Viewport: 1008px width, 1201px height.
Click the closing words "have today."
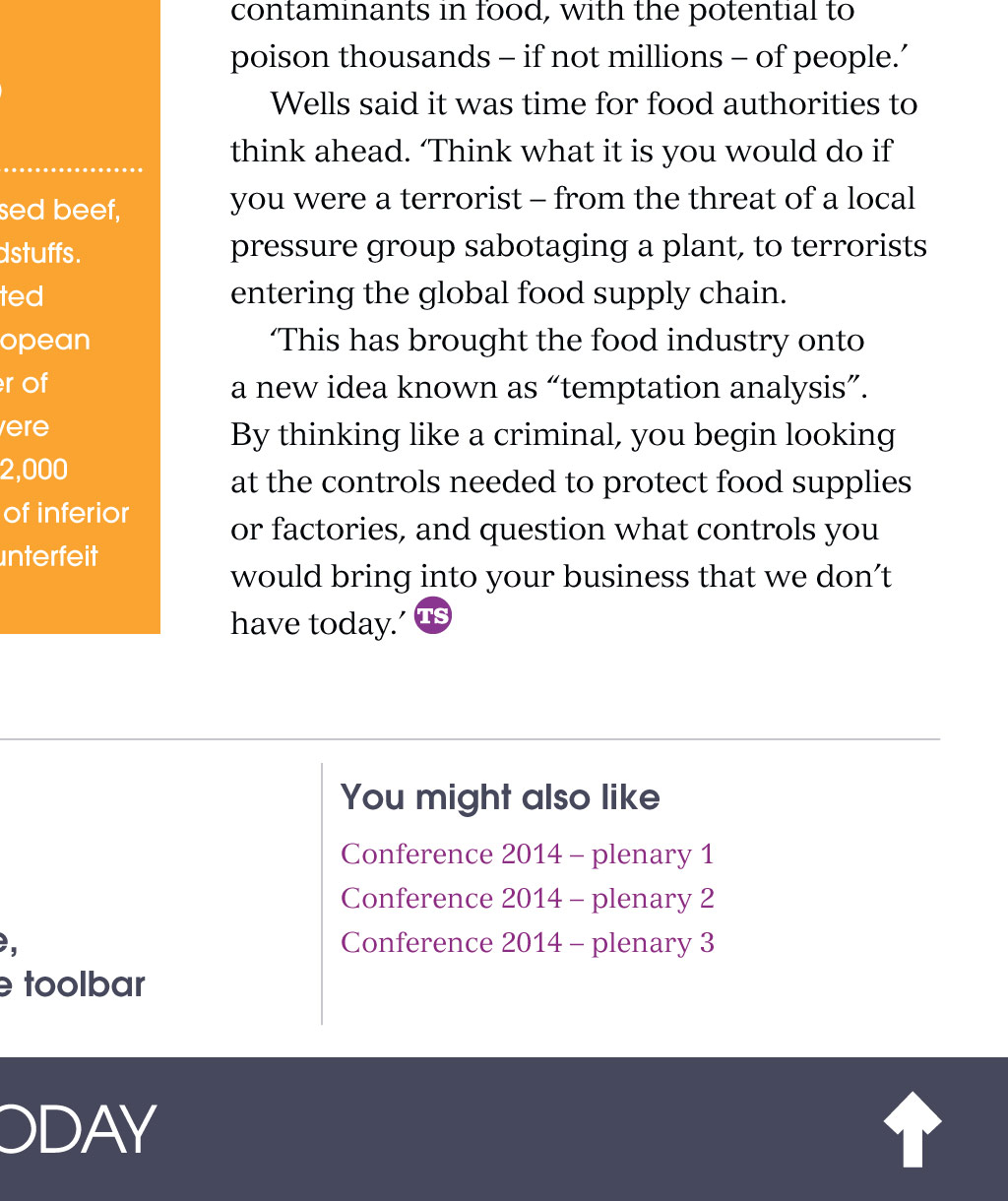tap(317, 623)
